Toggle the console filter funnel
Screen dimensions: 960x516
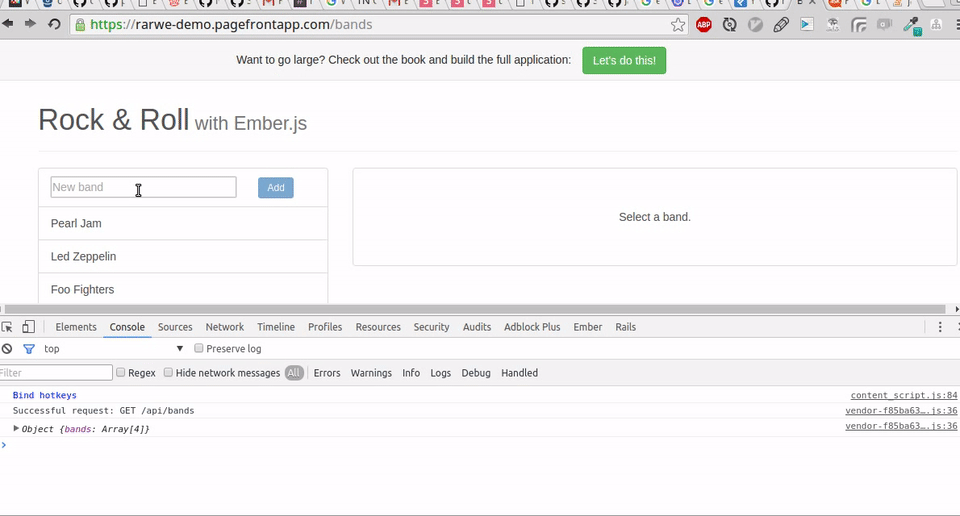(29, 349)
